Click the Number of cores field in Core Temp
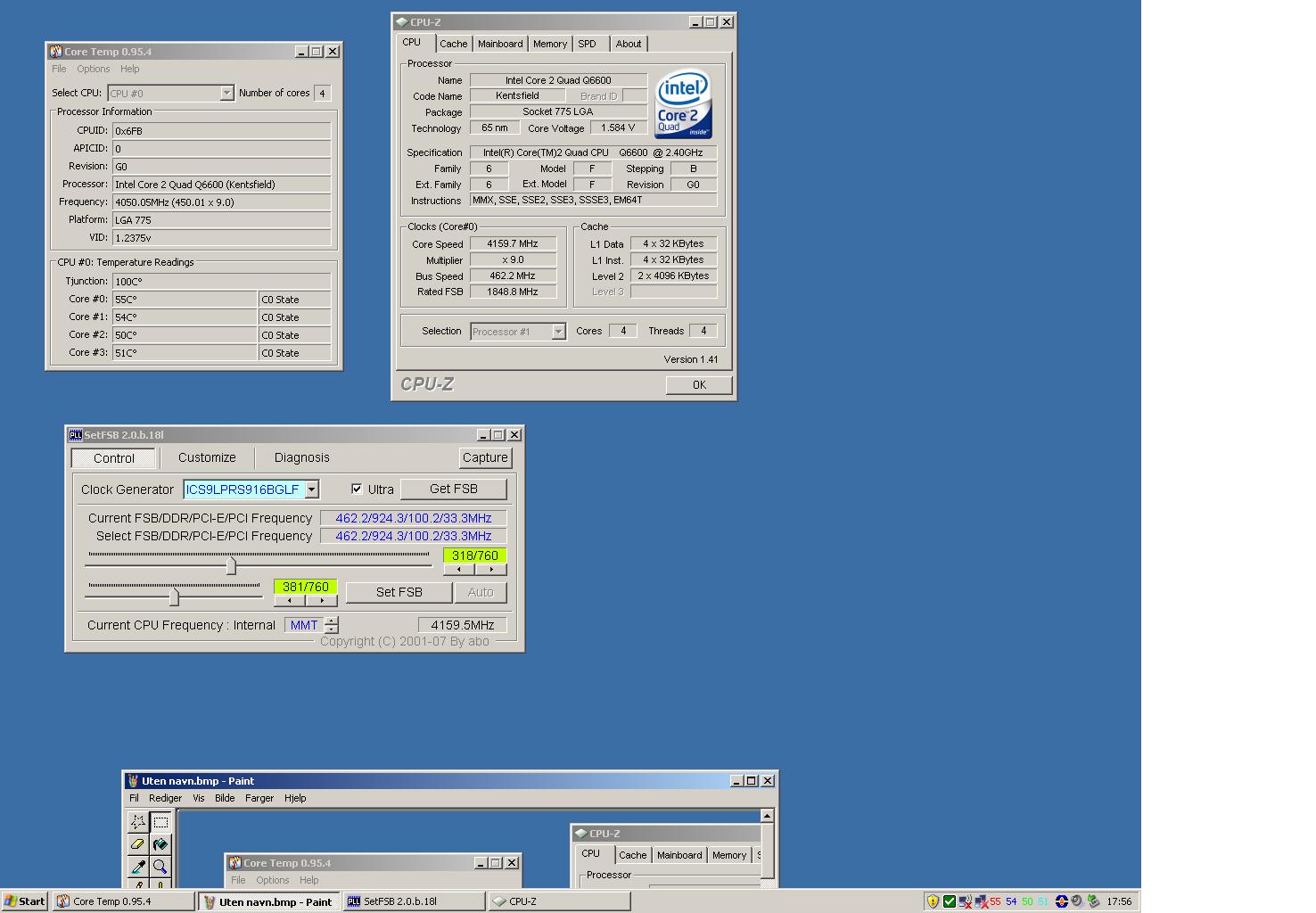The image size is (1316, 913). pos(322,93)
